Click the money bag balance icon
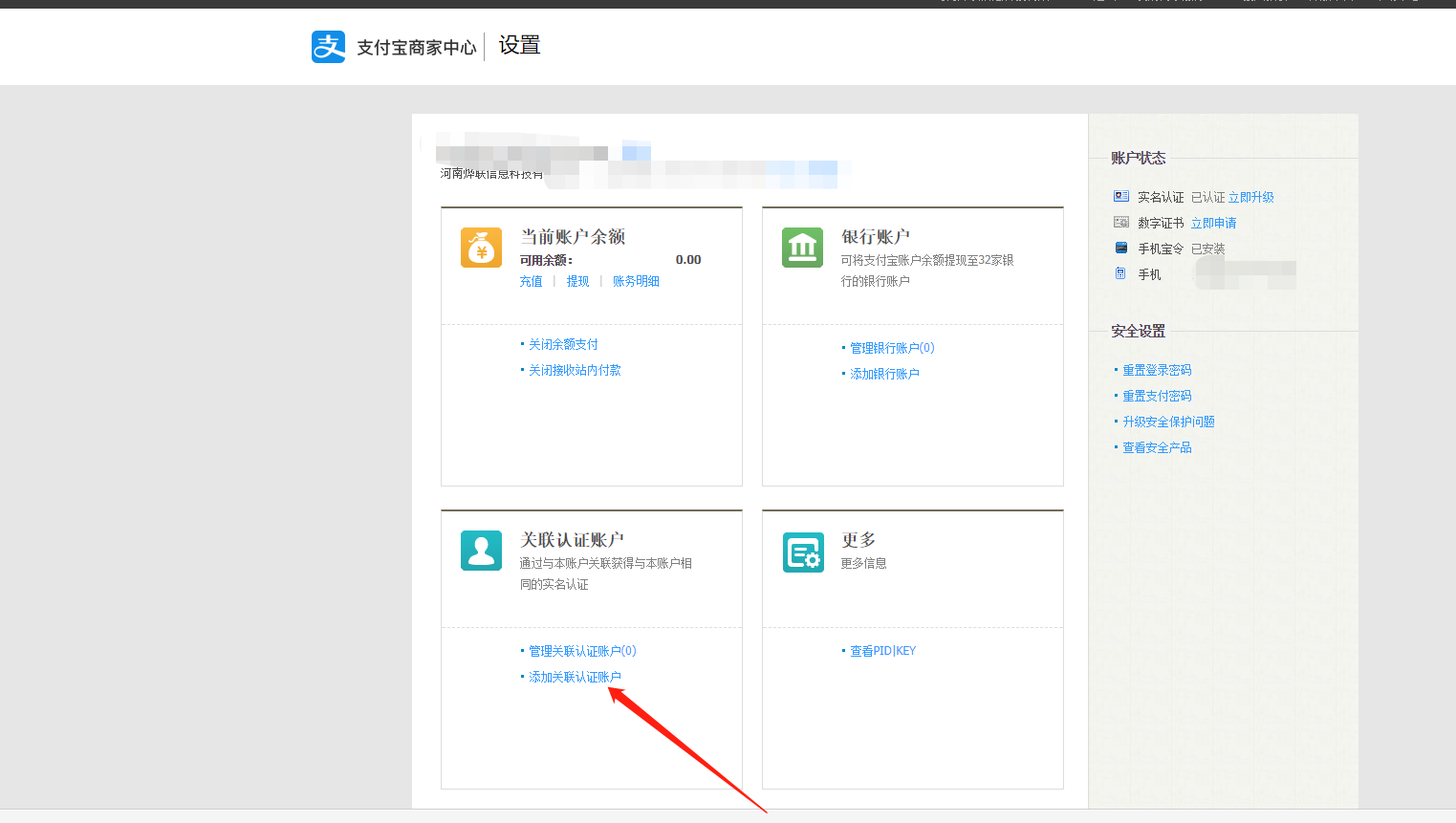Screen dimensions: 1456x823 click(481, 248)
